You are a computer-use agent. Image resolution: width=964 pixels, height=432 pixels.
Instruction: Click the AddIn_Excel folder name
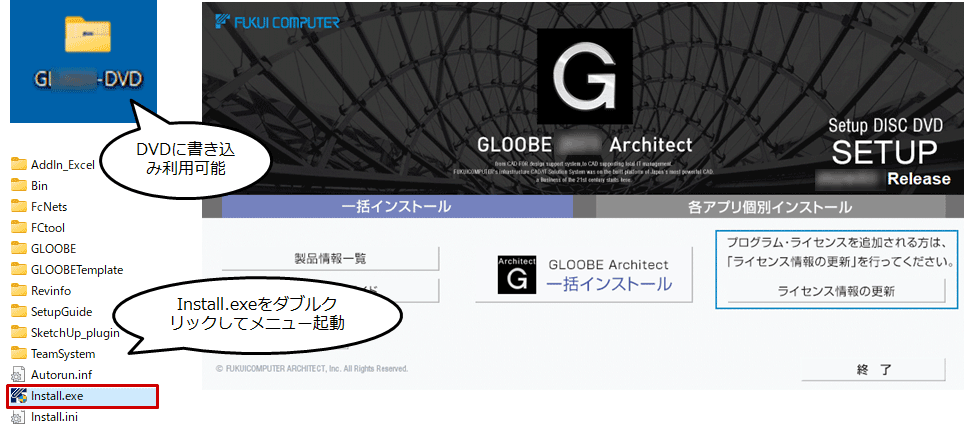[63, 165]
